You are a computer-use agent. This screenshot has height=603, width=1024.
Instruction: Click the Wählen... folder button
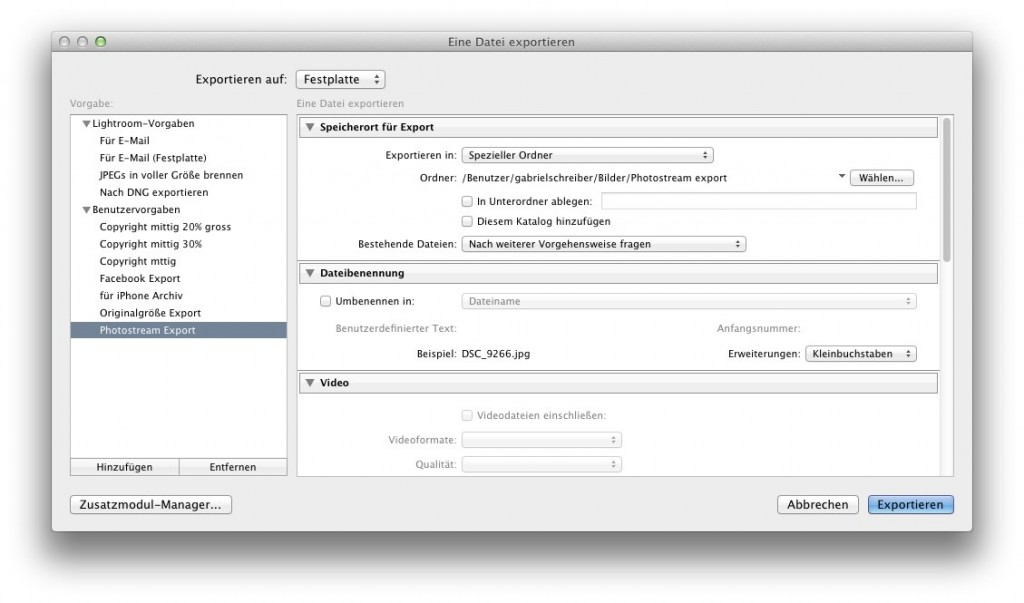pos(882,178)
